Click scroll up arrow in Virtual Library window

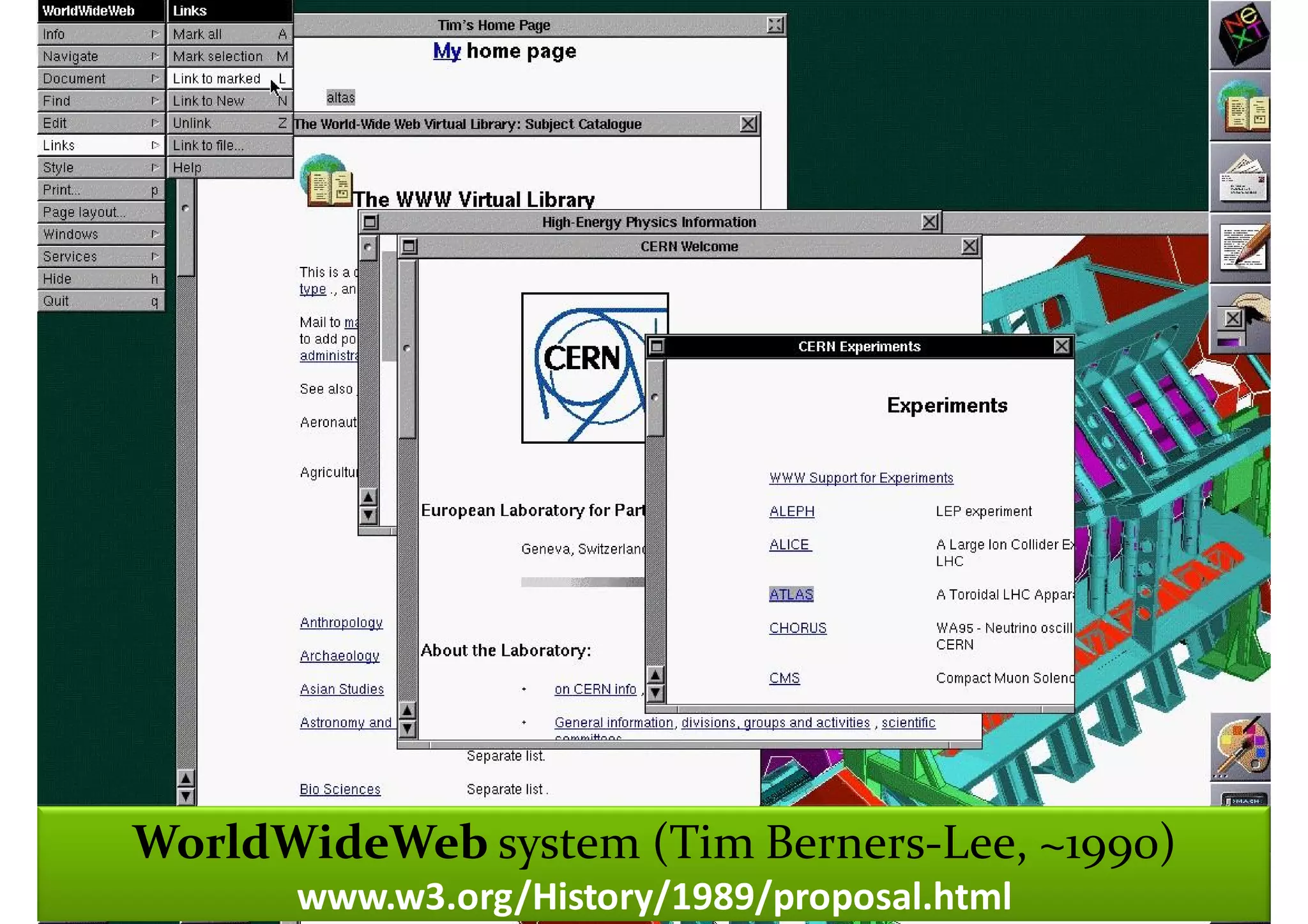[x=185, y=778]
